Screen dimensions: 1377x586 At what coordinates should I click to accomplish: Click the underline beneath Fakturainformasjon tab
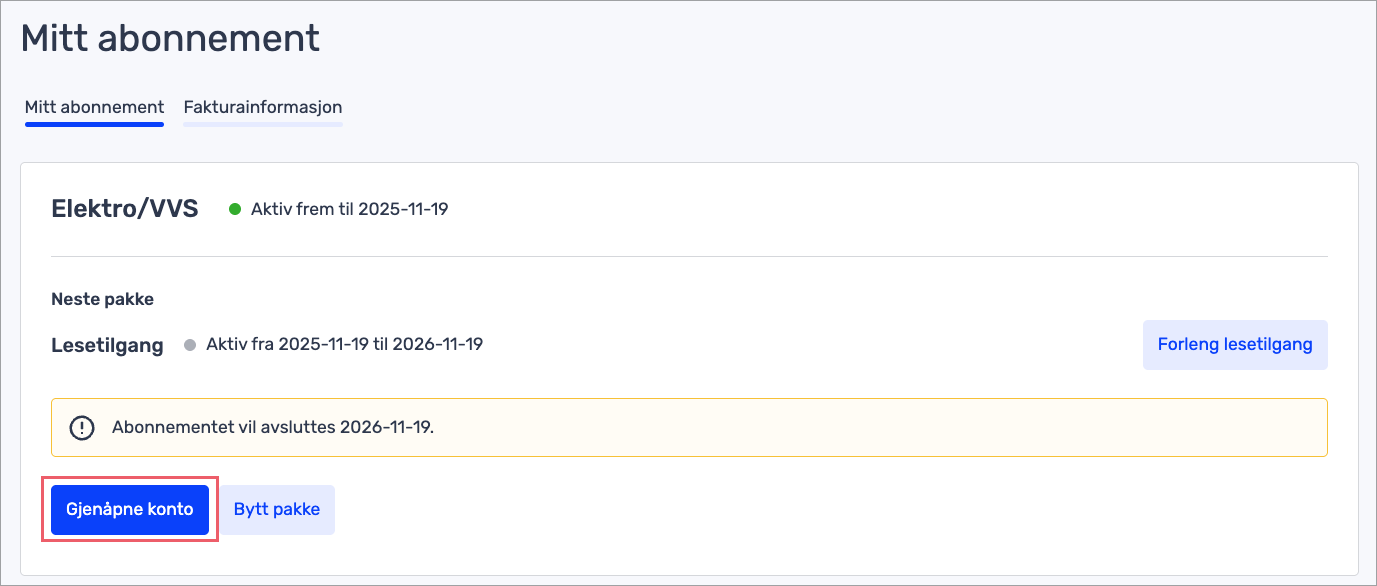coord(263,125)
